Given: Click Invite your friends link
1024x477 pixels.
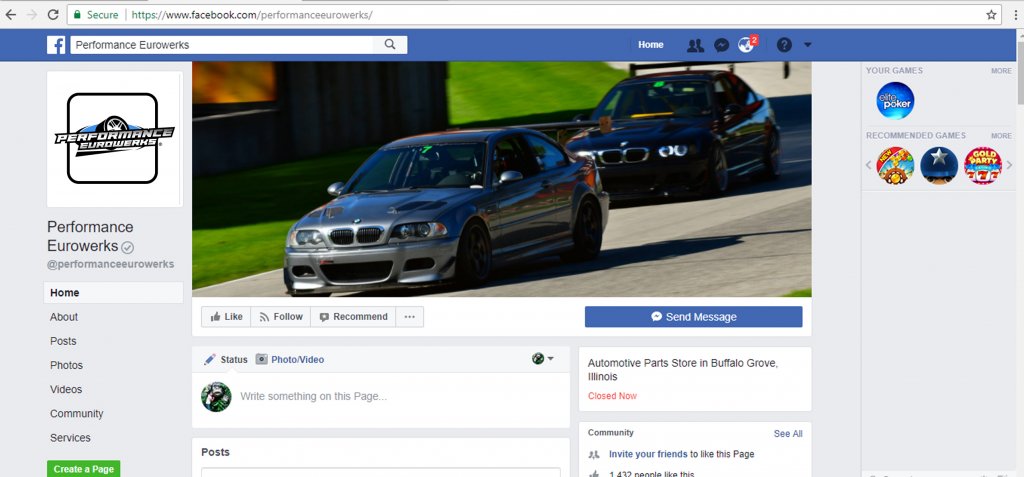Looking at the screenshot, I should (648, 454).
